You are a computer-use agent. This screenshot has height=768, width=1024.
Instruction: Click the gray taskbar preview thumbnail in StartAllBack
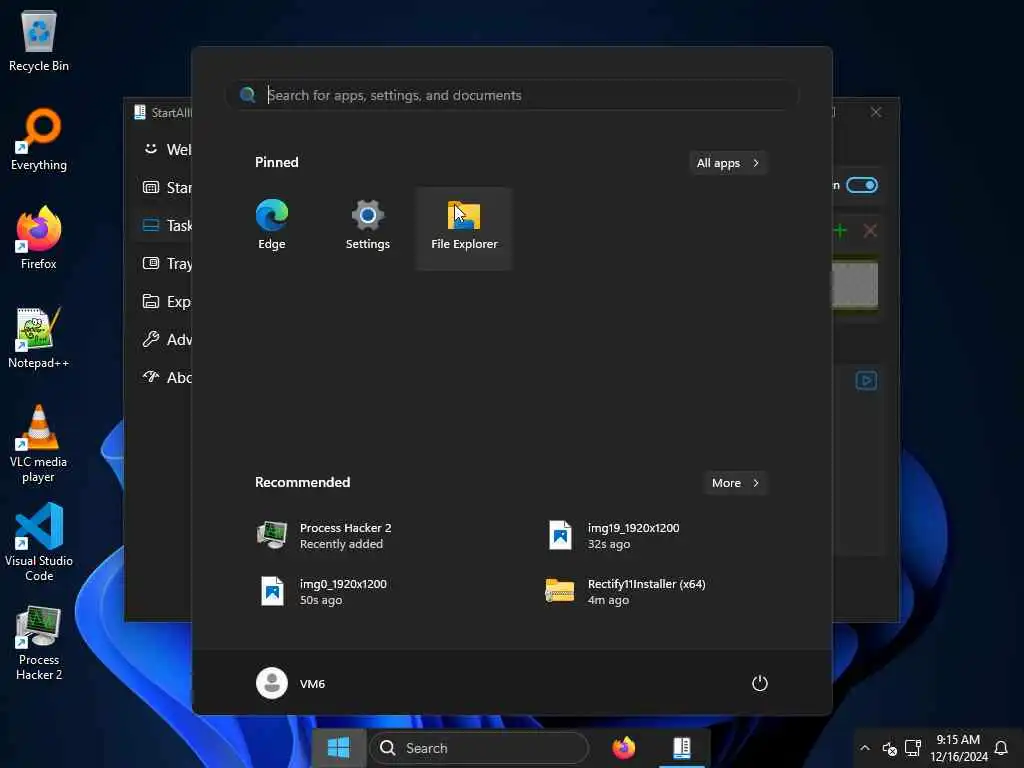pyautogui.click(x=855, y=285)
